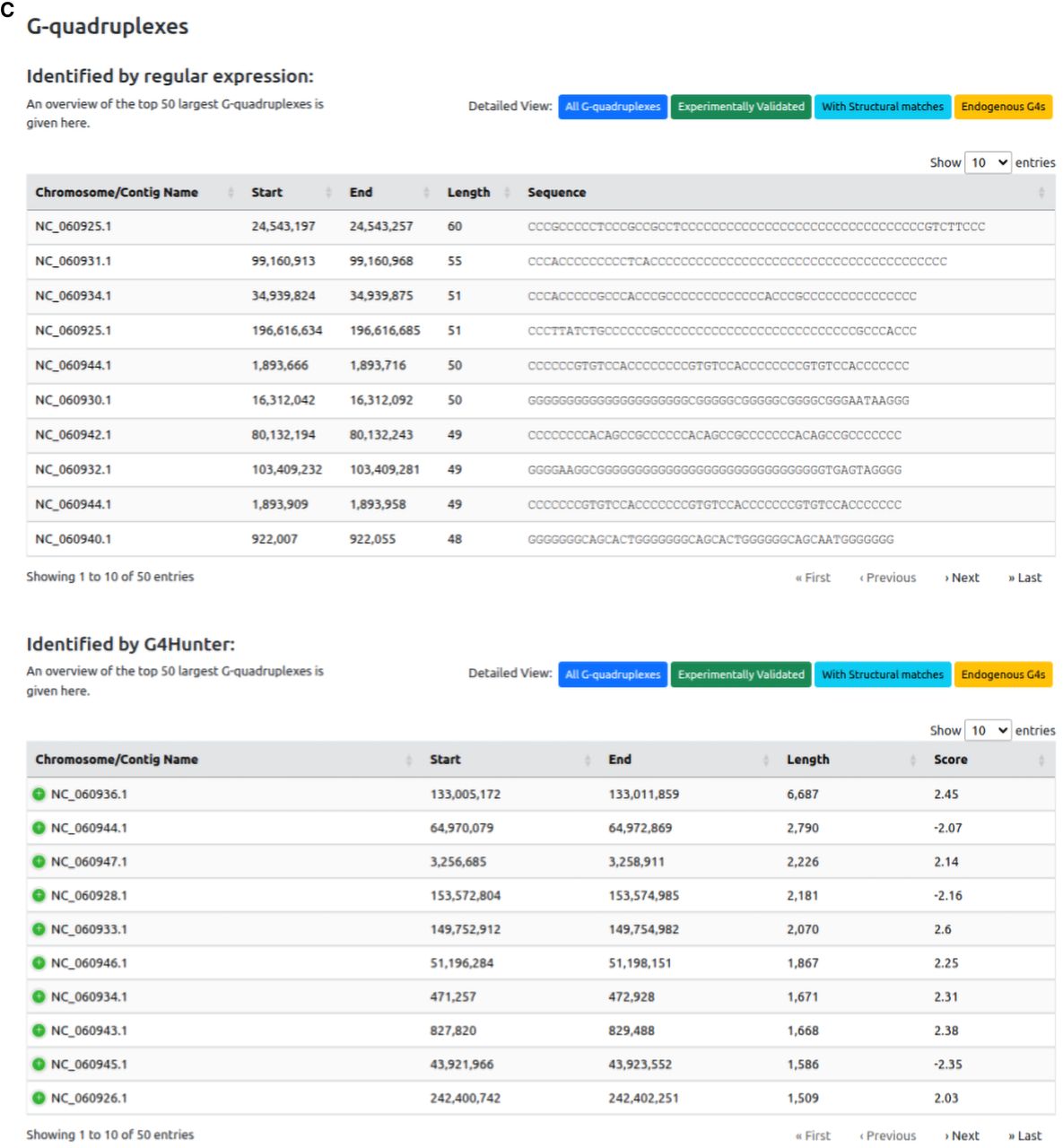Sort G4Hunter table by Score column
The width and height of the screenshot is (1063, 1148).
pyautogui.click(x=950, y=760)
